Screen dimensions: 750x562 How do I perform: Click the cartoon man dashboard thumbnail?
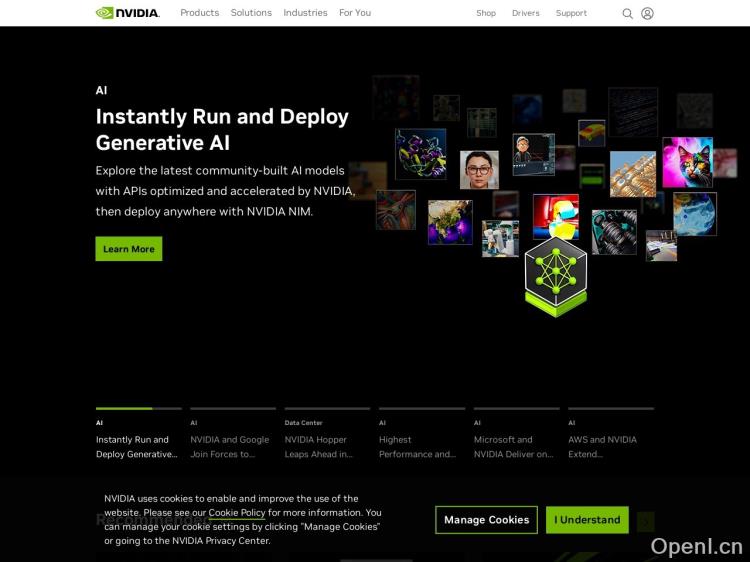534,154
